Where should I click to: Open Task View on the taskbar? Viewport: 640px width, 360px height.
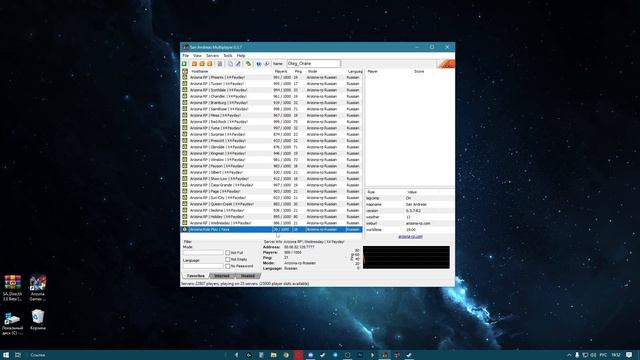coord(18,355)
